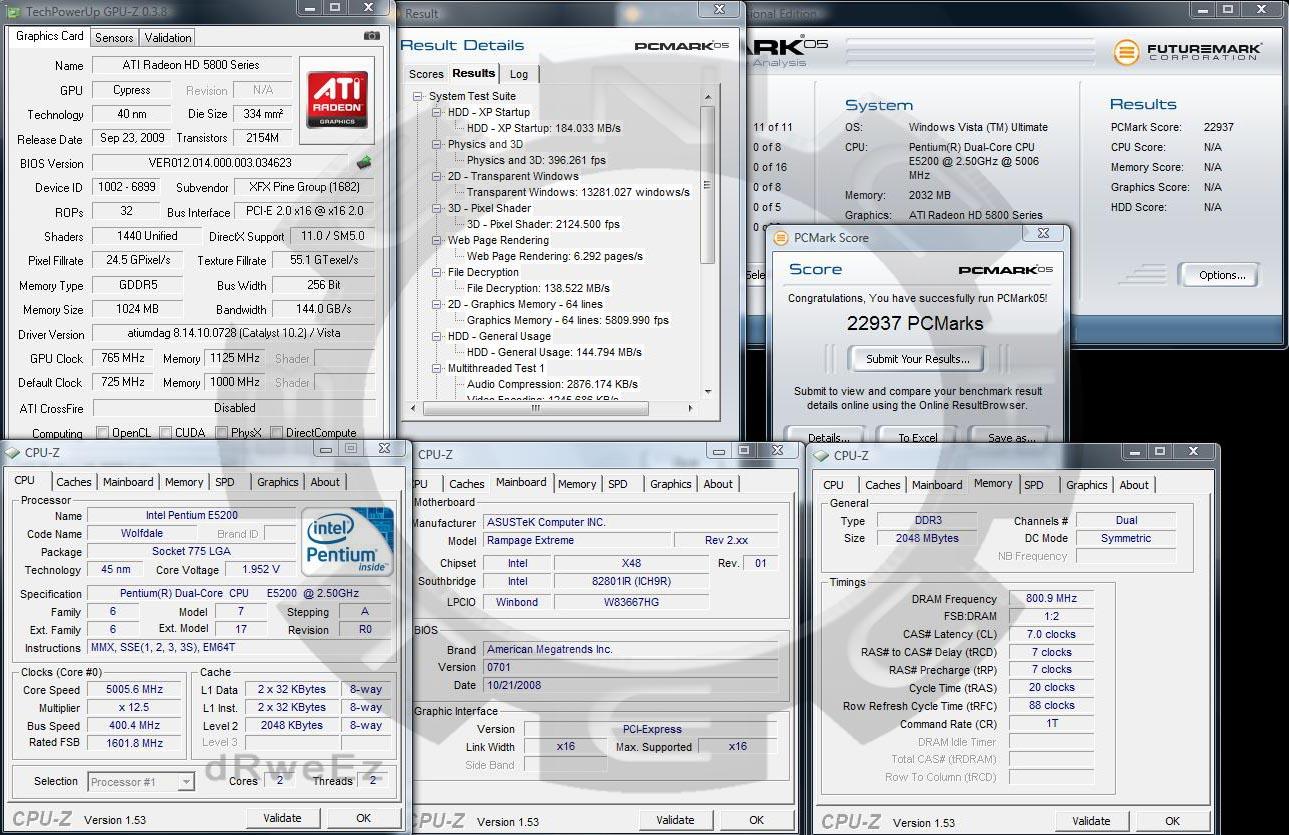Click the 22937 PCMarks score text

915,323
